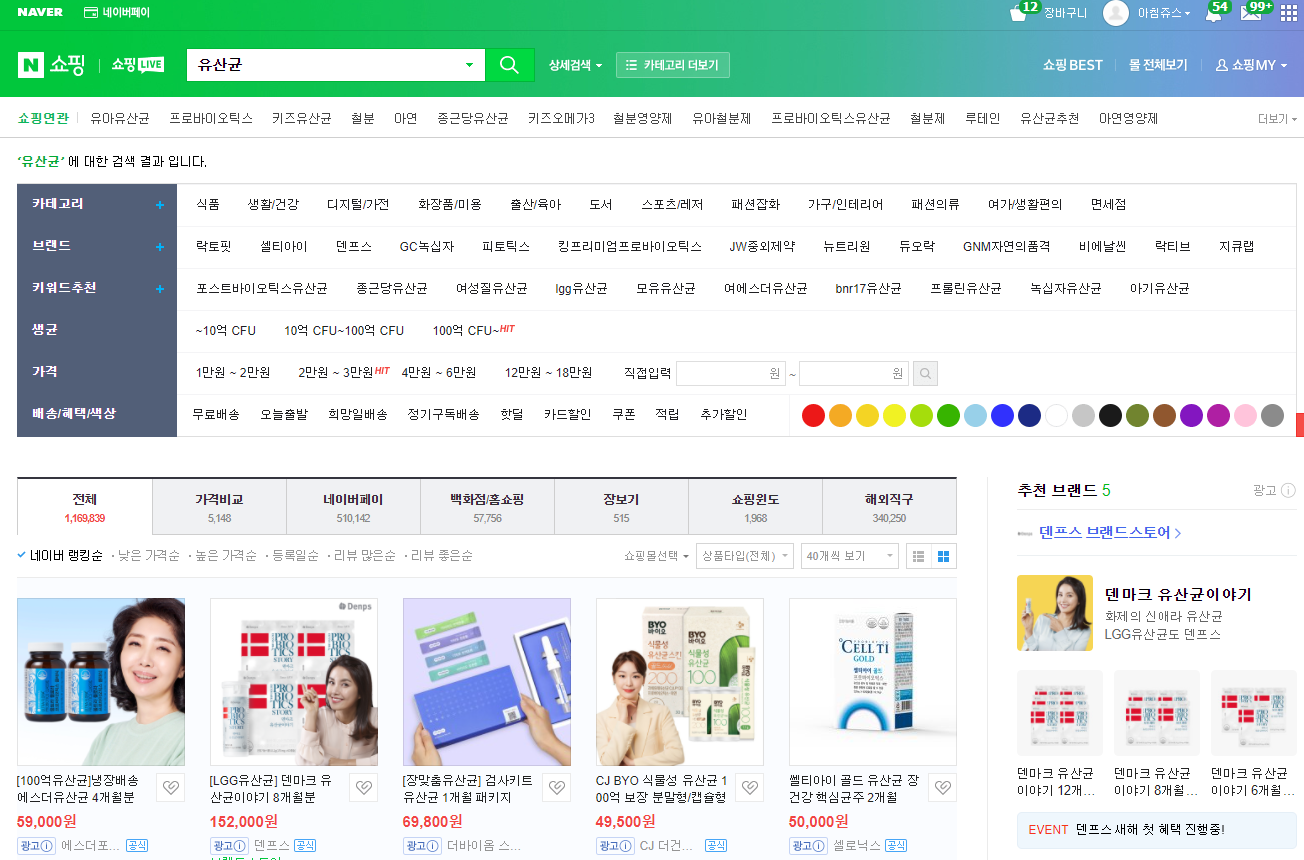The height and width of the screenshot is (860, 1304).
Task: Click the green search magnifier button
Action: [x=509, y=65]
